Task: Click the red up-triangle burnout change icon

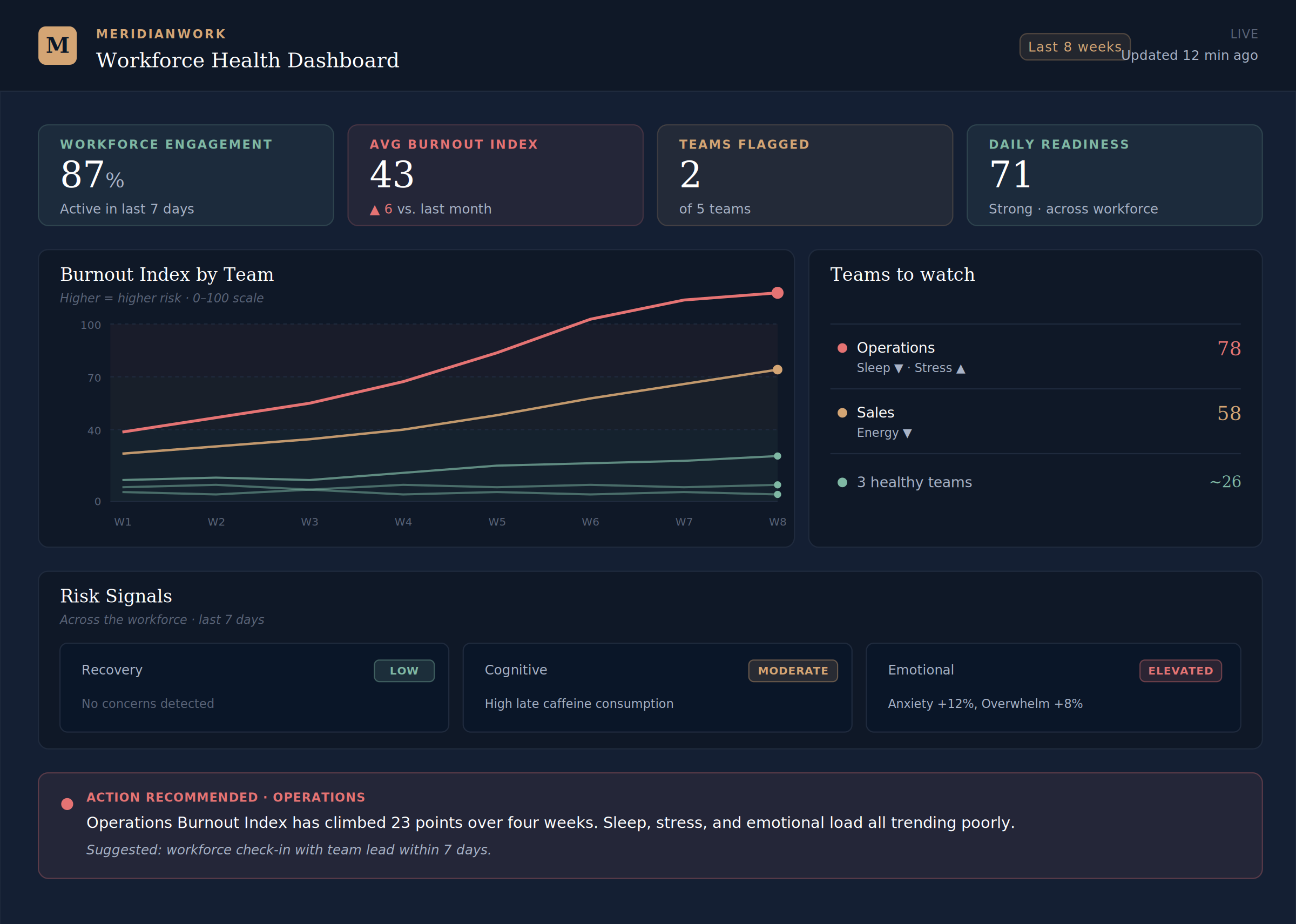Action: point(374,211)
